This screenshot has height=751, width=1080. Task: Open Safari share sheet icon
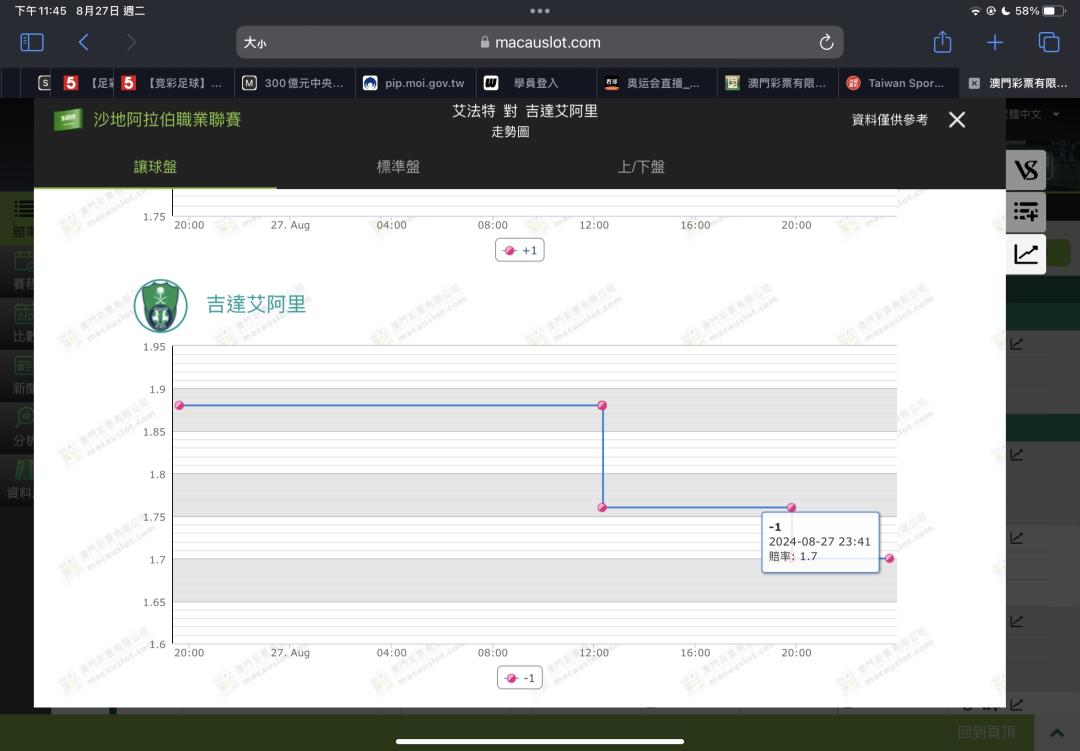(942, 42)
